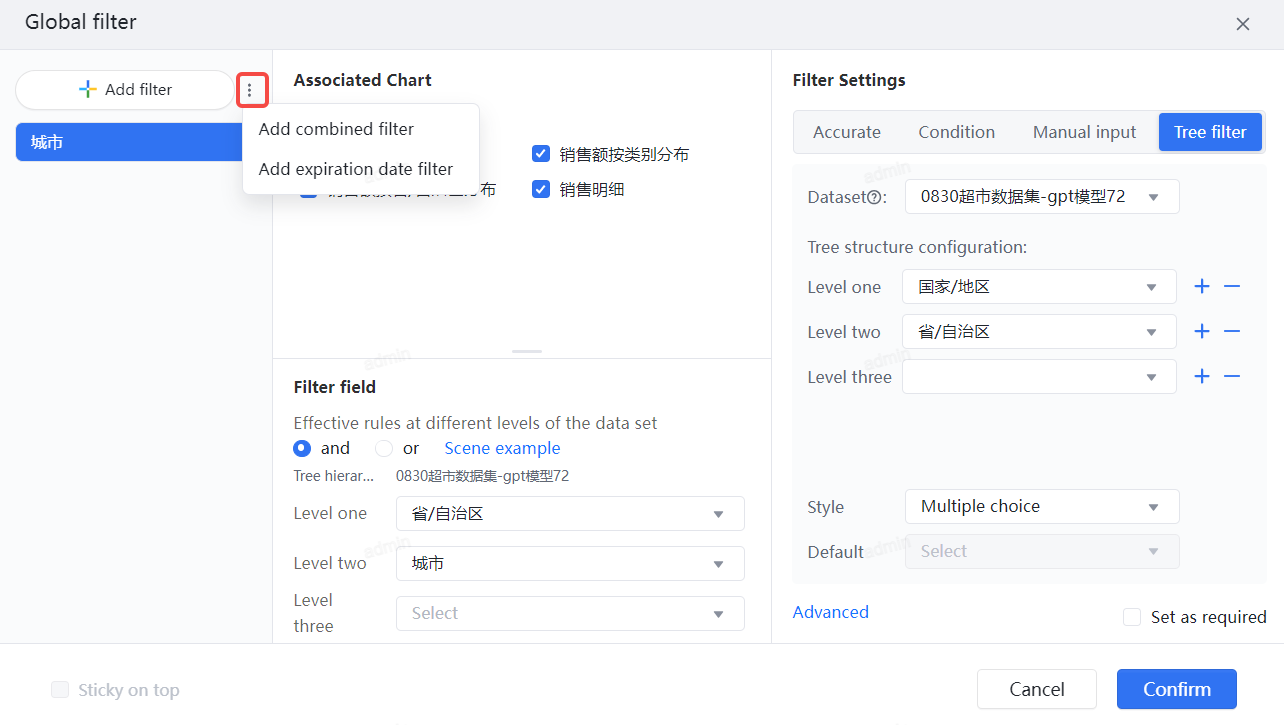Switch to the Condition tab
This screenshot has width=1284, height=725.
(x=957, y=132)
